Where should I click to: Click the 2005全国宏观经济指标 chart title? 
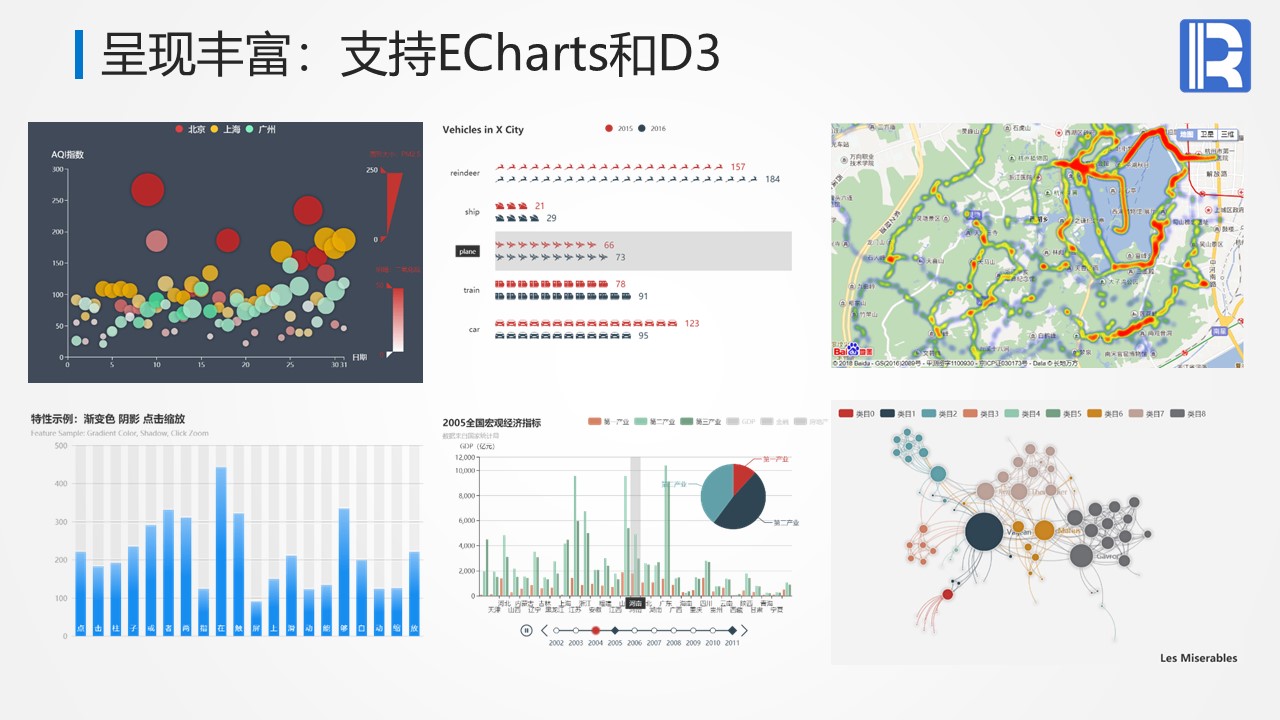pos(492,423)
